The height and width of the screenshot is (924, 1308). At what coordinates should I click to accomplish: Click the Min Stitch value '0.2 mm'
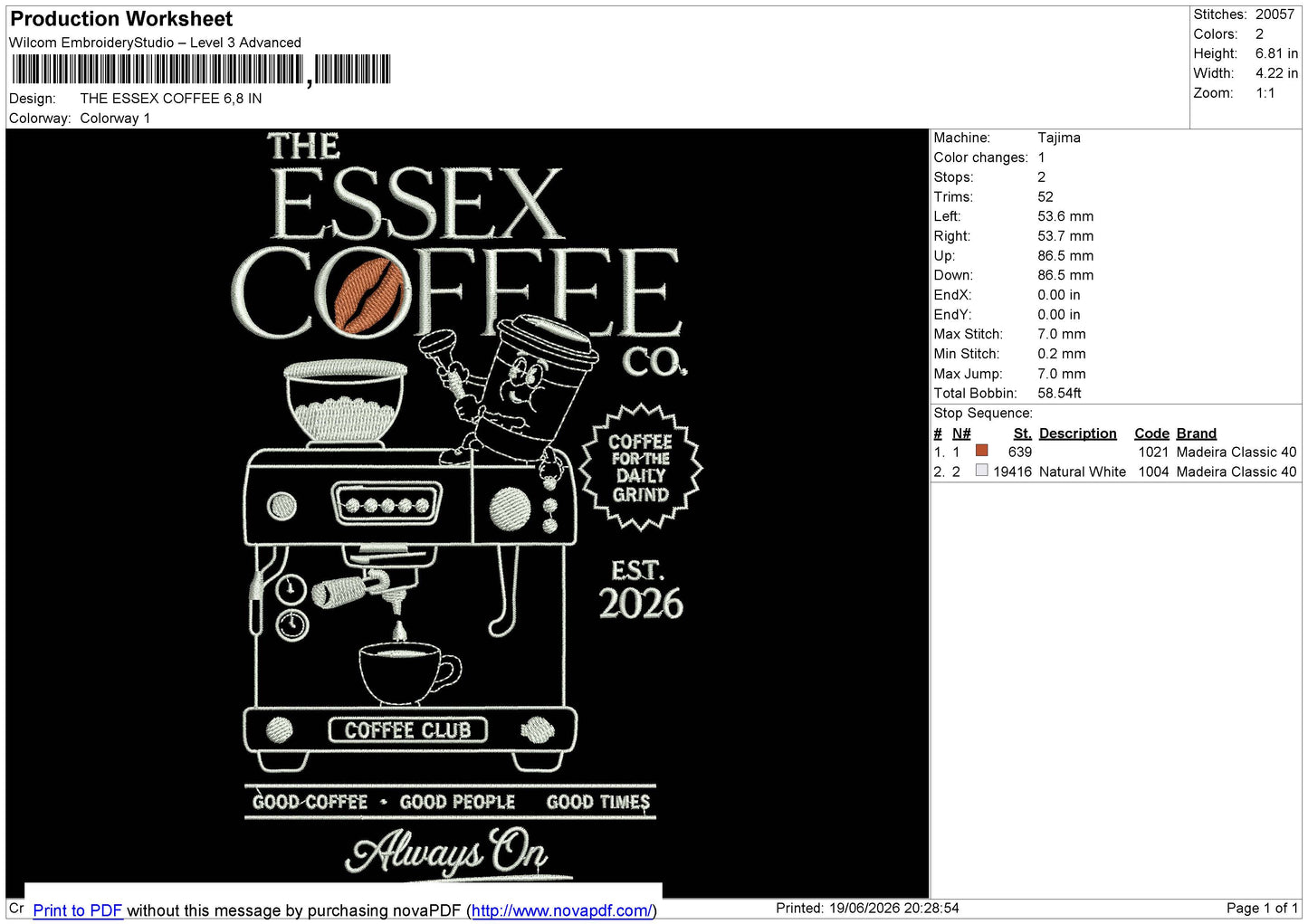[x=1062, y=354]
